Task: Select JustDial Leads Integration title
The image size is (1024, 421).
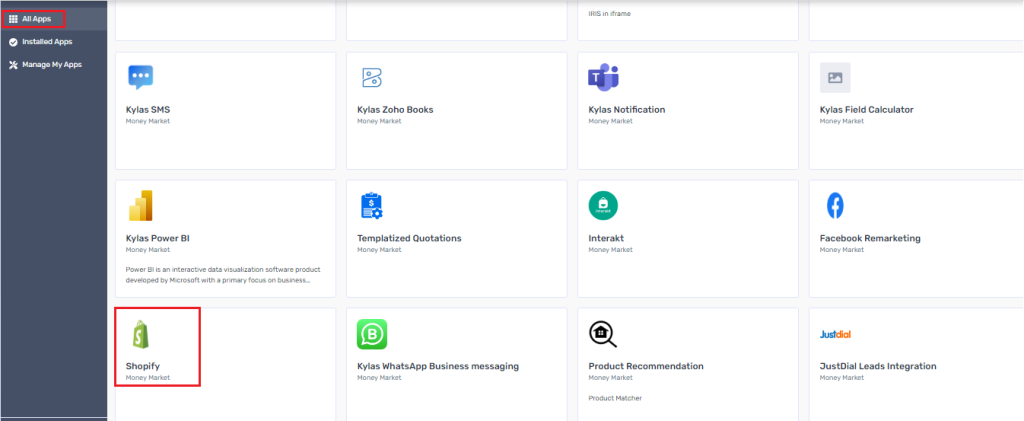Action: click(878, 366)
